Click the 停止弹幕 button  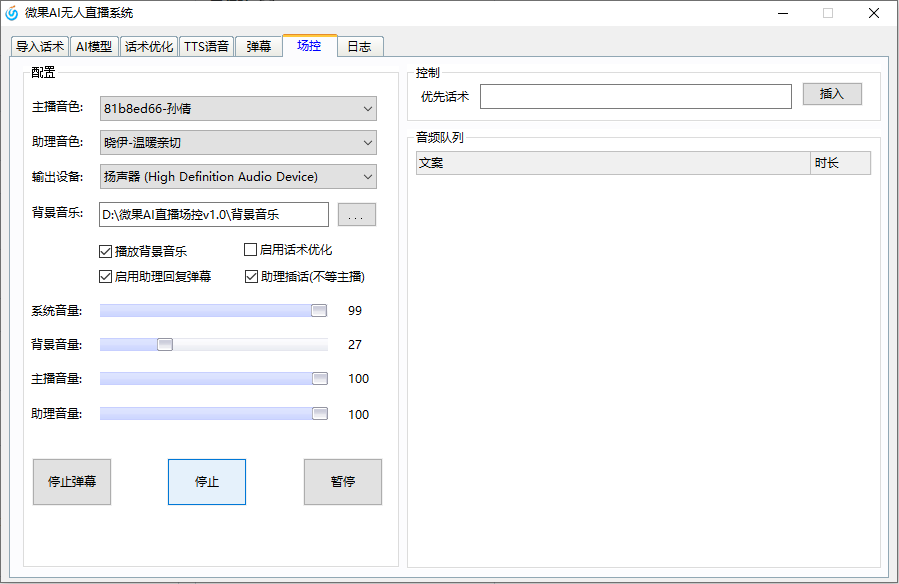tap(72, 482)
